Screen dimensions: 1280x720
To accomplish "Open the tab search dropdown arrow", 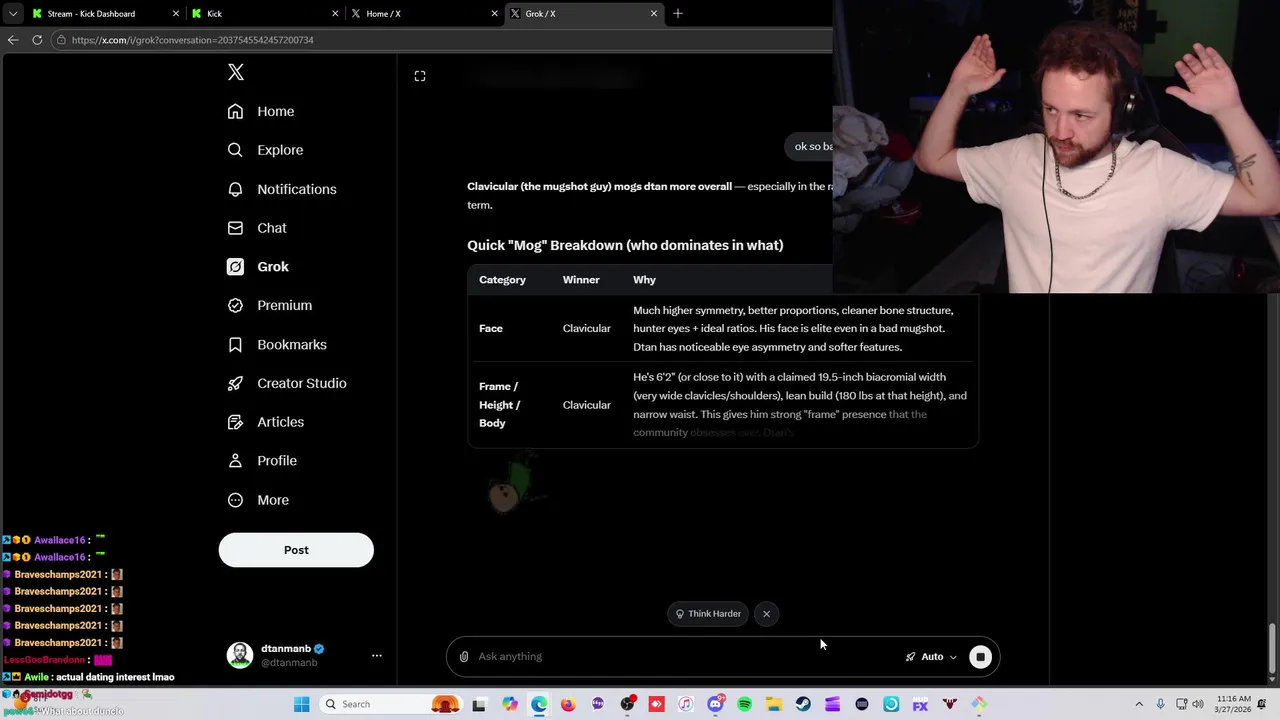I will [12, 14].
